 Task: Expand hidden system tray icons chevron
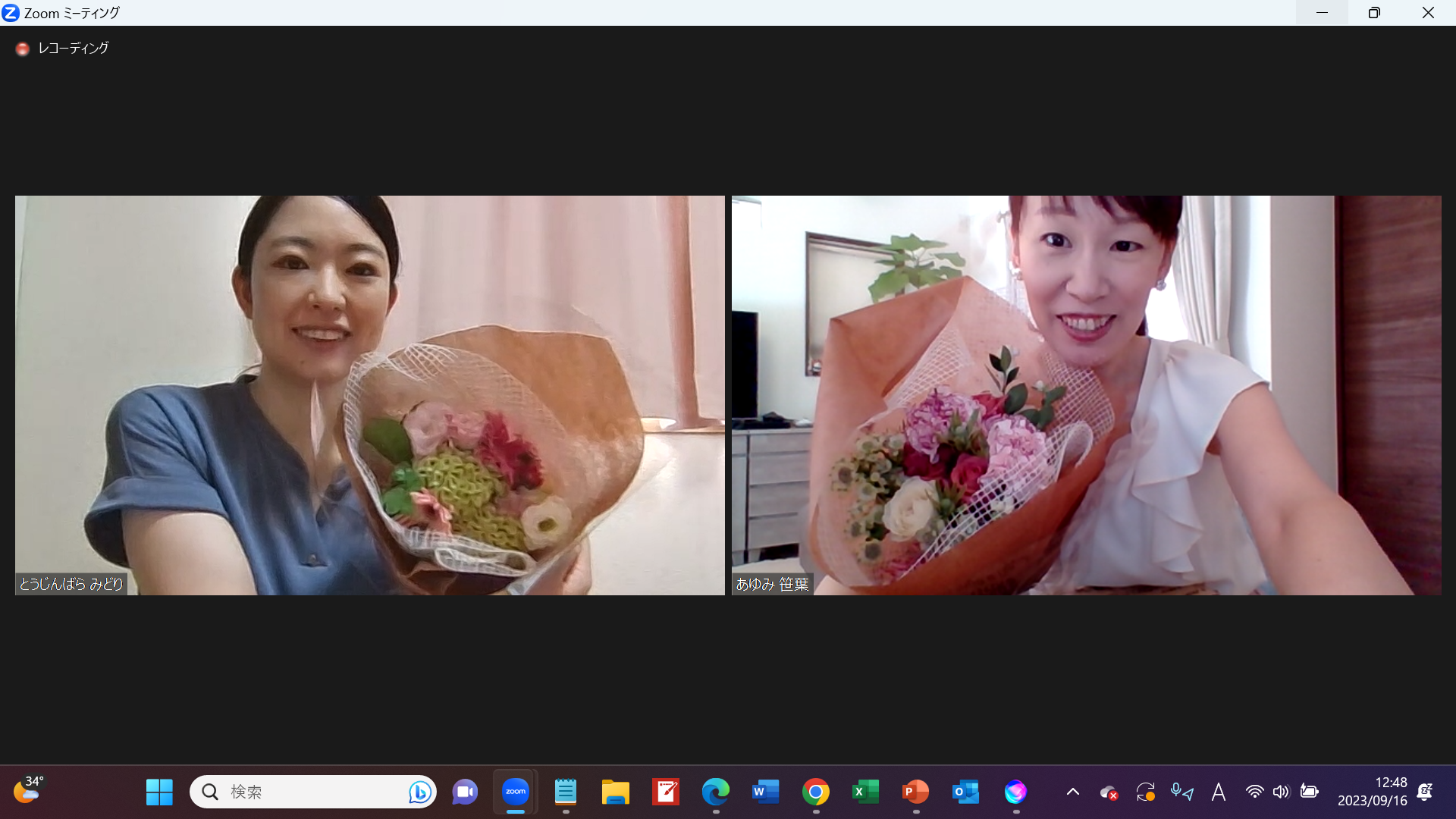coord(1073,792)
